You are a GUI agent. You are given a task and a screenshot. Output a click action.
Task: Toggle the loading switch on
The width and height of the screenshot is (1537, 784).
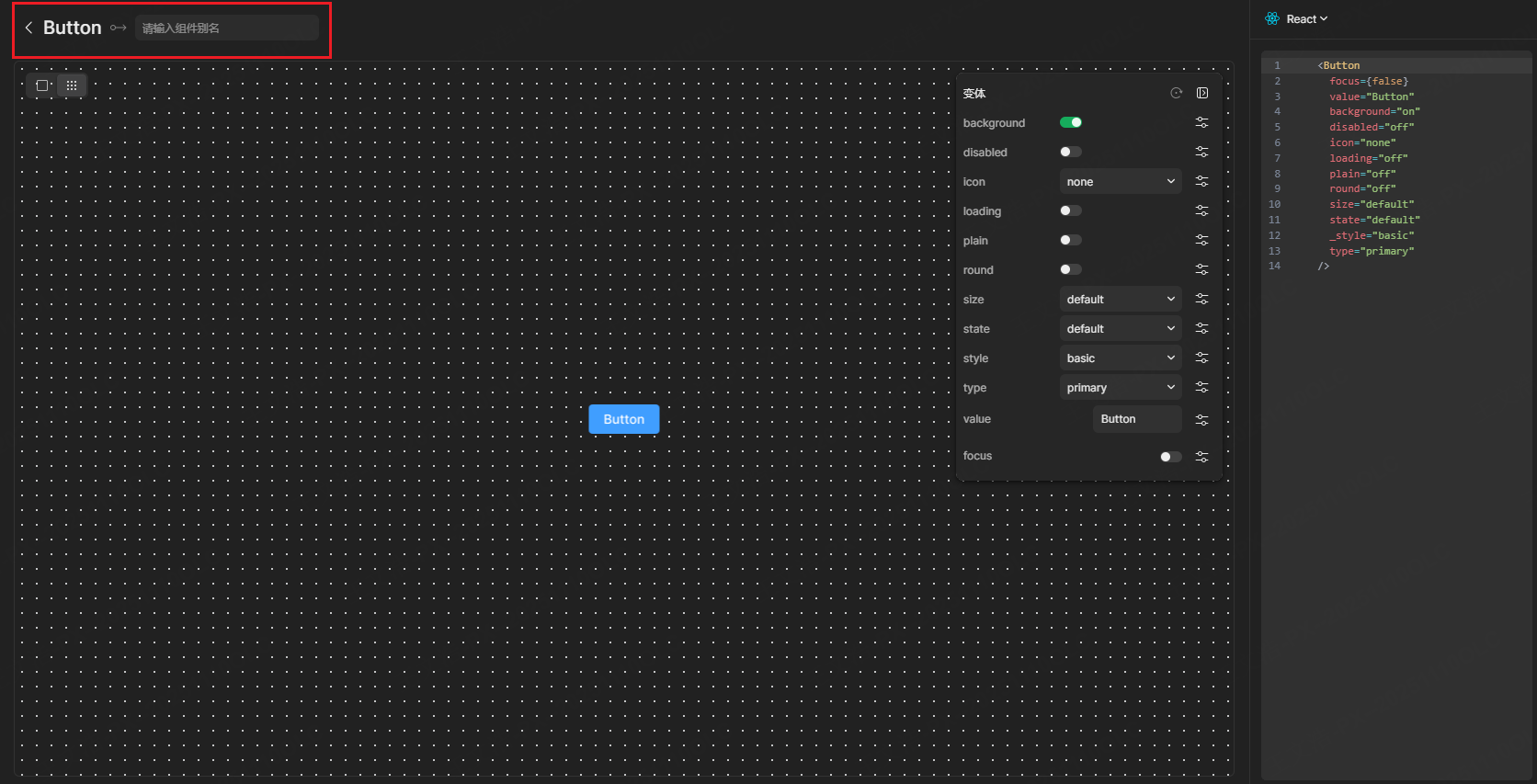[1071, 210]
